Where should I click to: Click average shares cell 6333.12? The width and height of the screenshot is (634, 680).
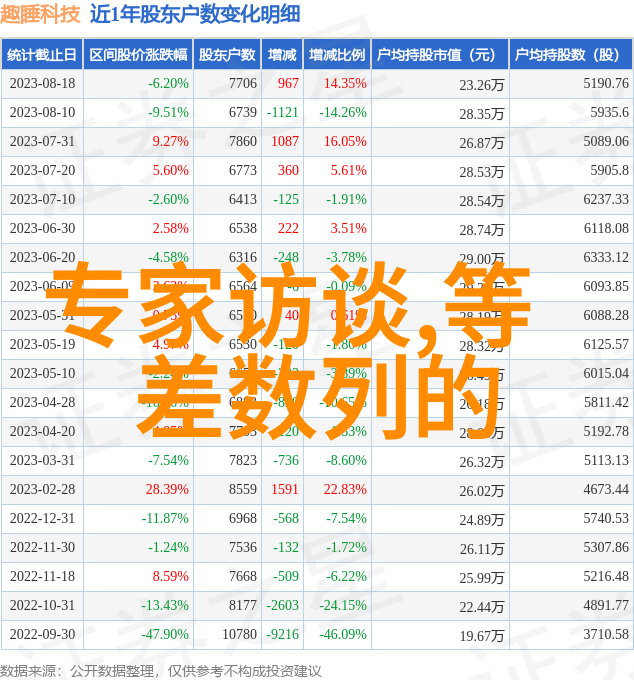tap(606, 258)
